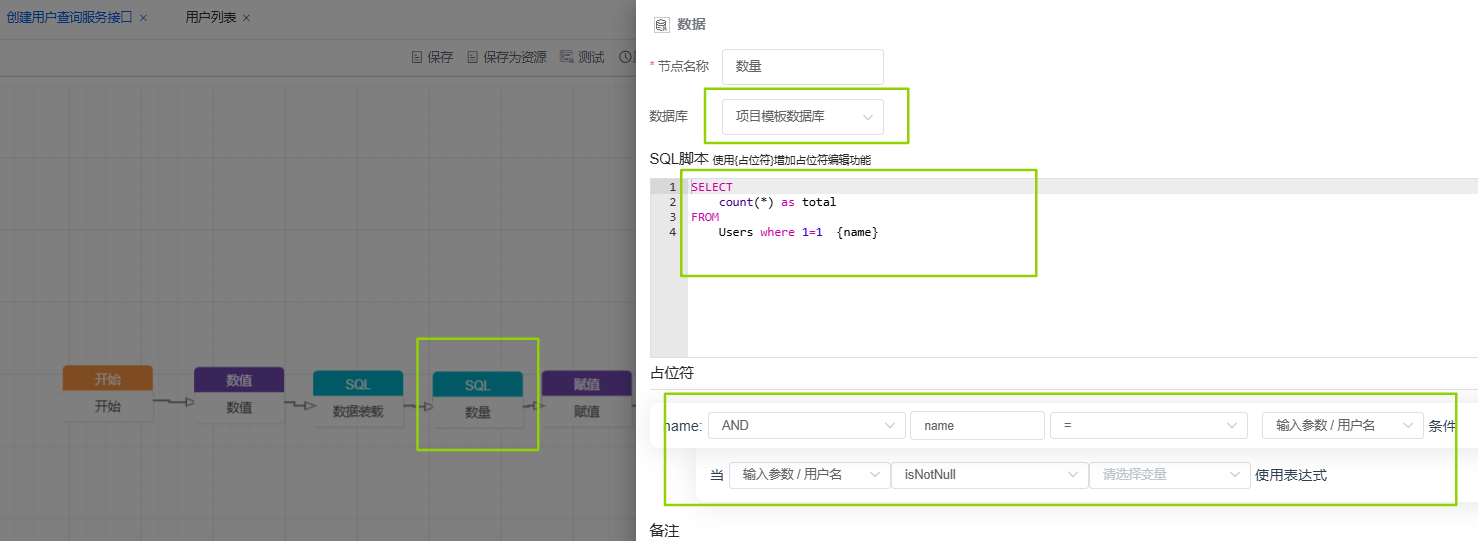Screen dimensions: 1478x541
Task: Click inside the SQL script editor
Action: 1000,290
